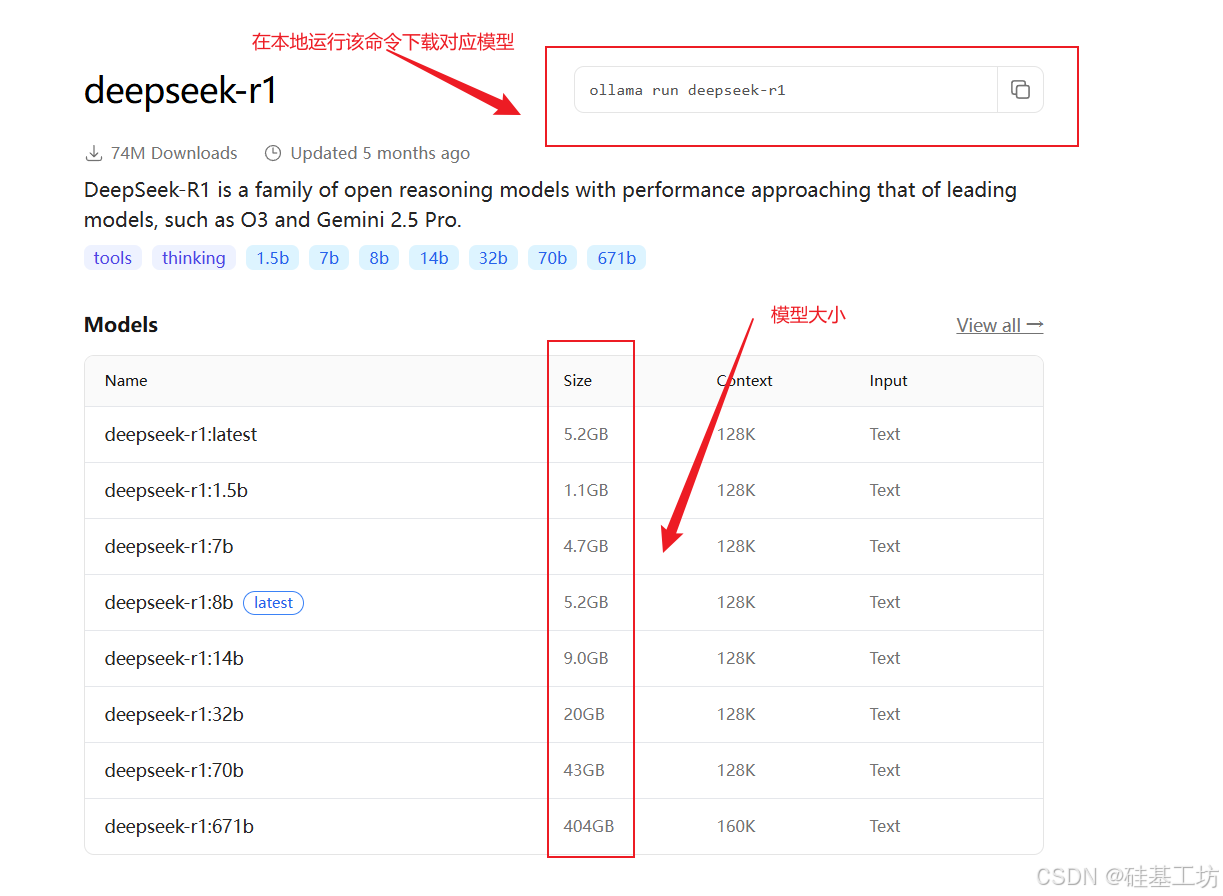Image resolution: width=1223 pixels, height=896 pixels.
Task: Click the ollama run deepseek-r1 command field
Action: tap(786, 90)
